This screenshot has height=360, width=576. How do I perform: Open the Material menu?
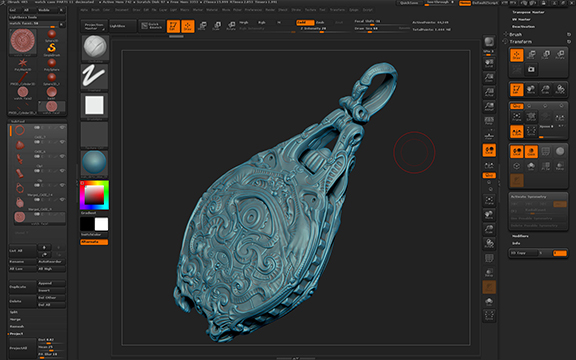212,10
